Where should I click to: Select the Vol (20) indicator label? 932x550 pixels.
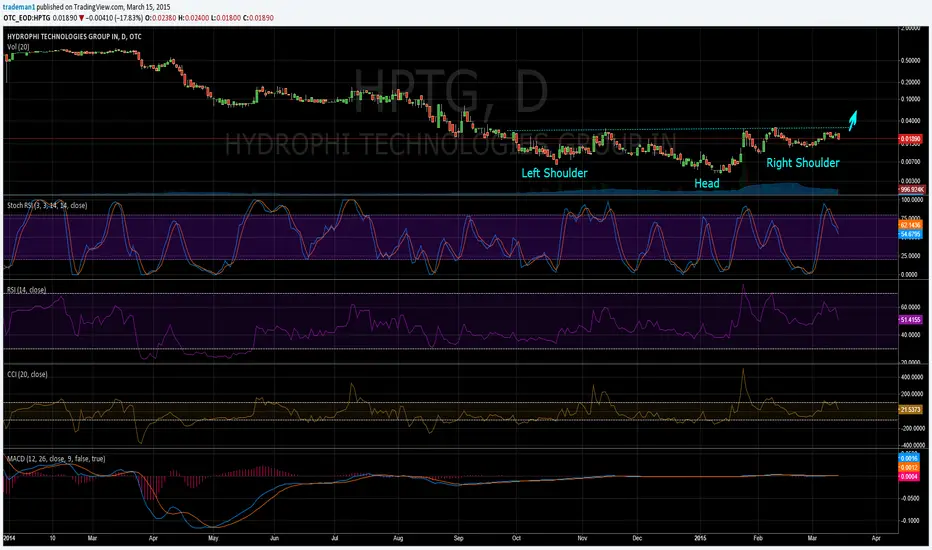coord(18,47)
